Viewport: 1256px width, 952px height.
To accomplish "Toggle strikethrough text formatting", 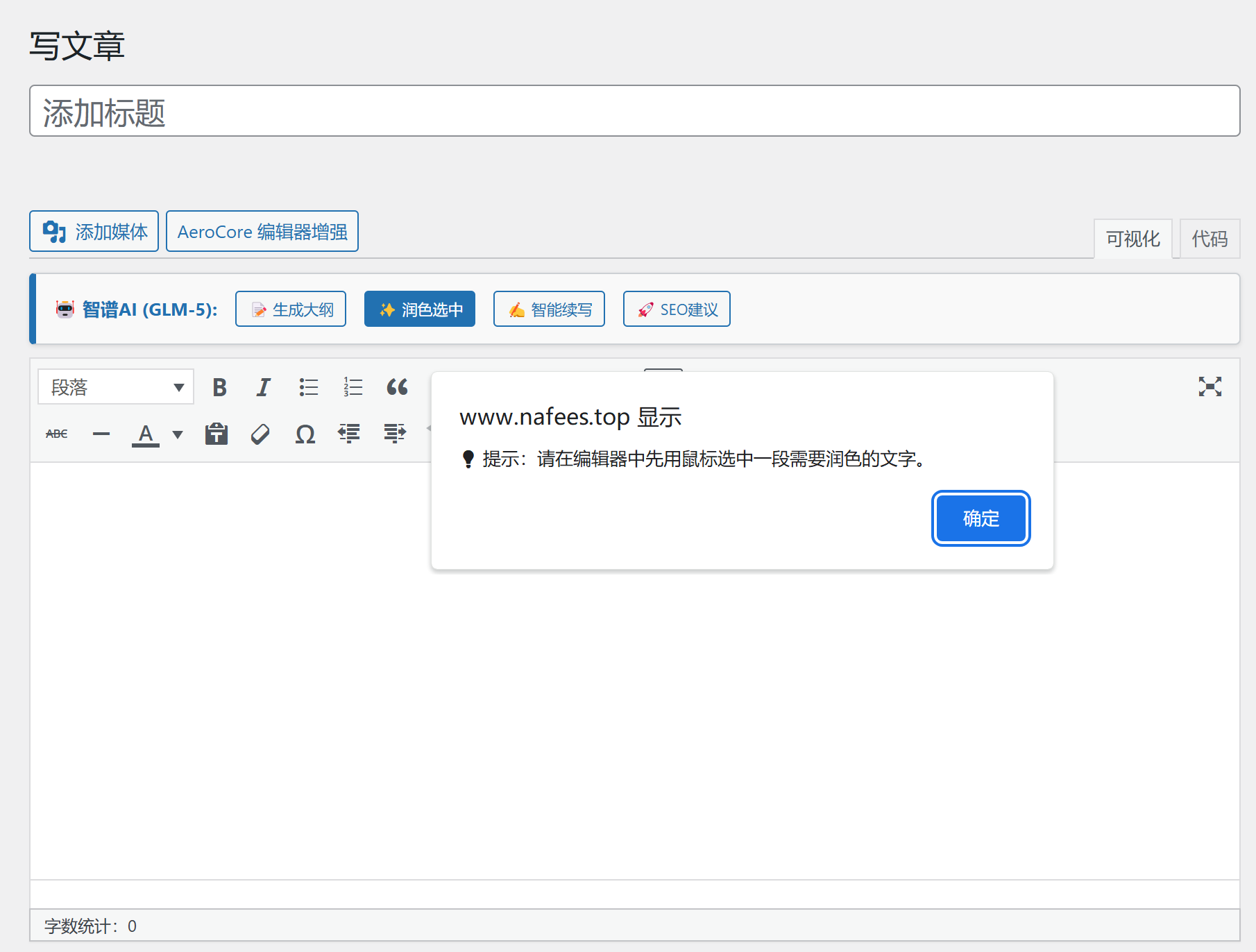I will [57, 434].
